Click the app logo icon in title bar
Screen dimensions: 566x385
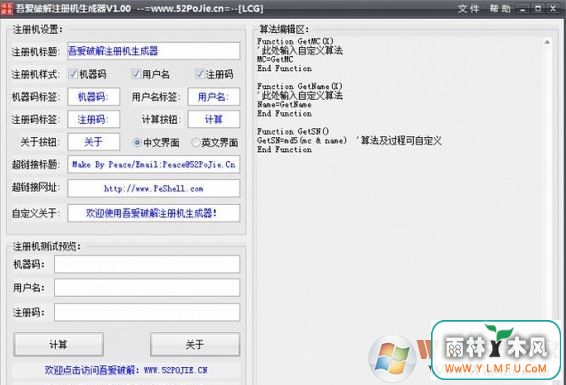point(6,8)
